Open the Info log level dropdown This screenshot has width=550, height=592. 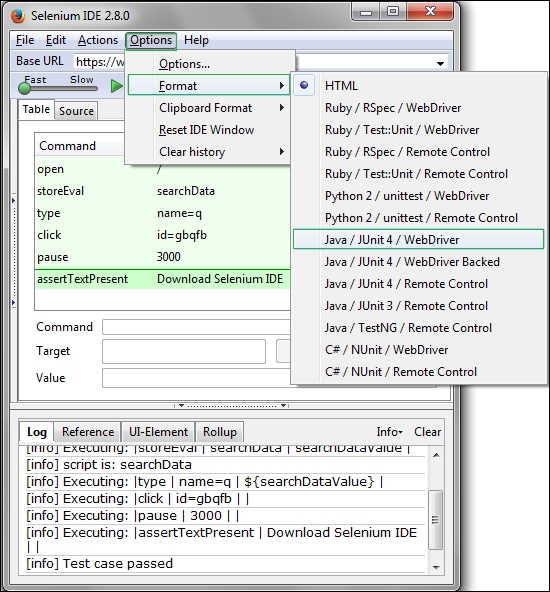pos(390,432)
